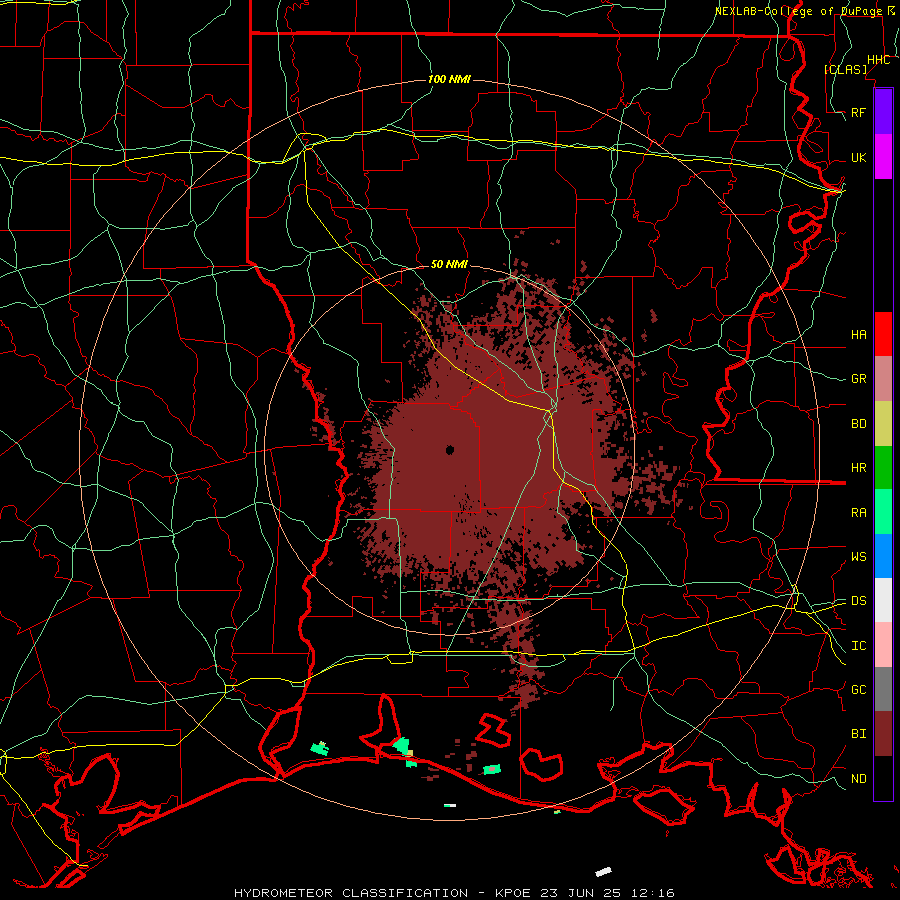The image size is (900, 900).
Task: Click the blue WS legend swatch
Action: [x=883, y=556]
